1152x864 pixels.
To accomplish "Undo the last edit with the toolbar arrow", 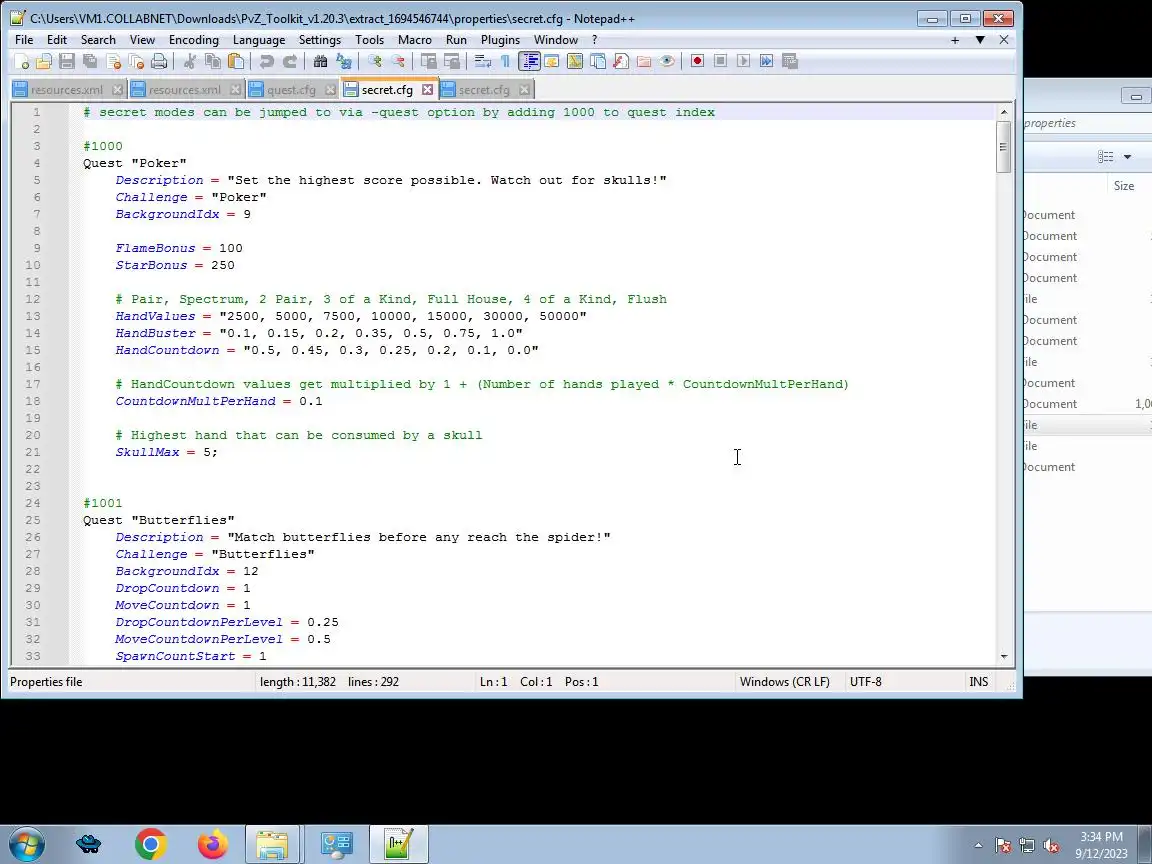I will 267,61.
